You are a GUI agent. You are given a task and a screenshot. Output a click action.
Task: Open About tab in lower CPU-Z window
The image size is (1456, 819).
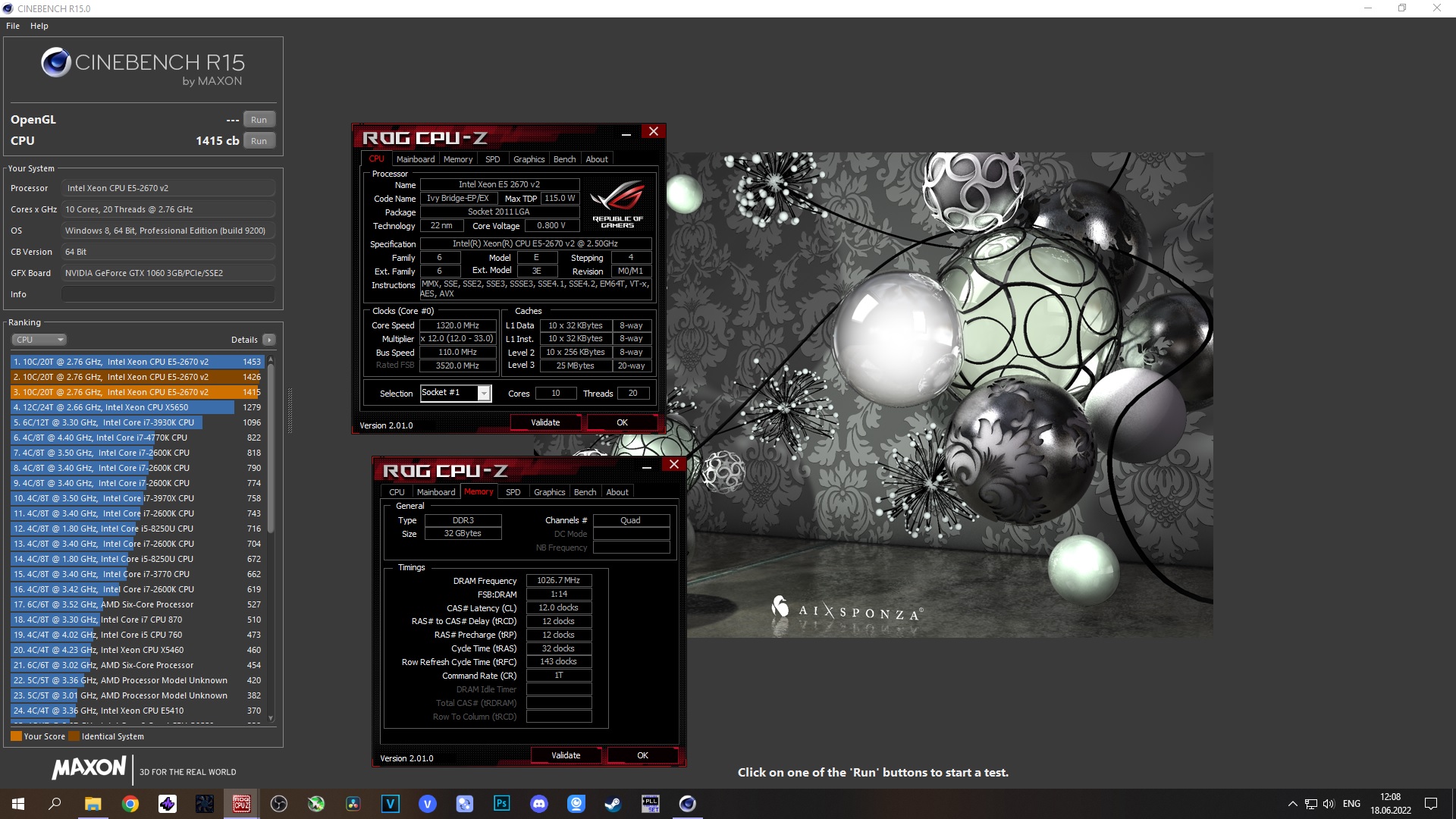[617, 492]
